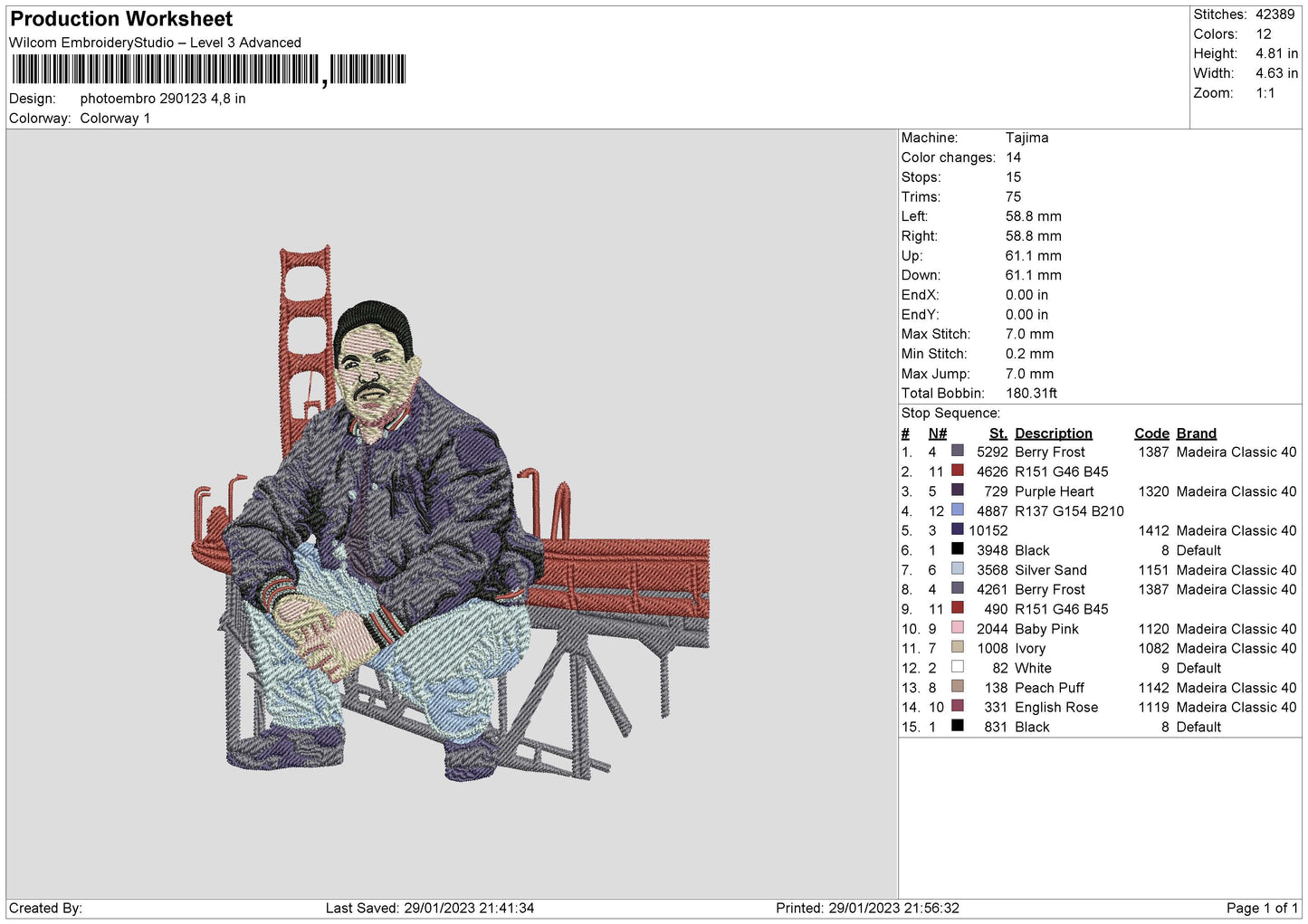Select the Purple Heart color swatch

(x=957, y=491)
